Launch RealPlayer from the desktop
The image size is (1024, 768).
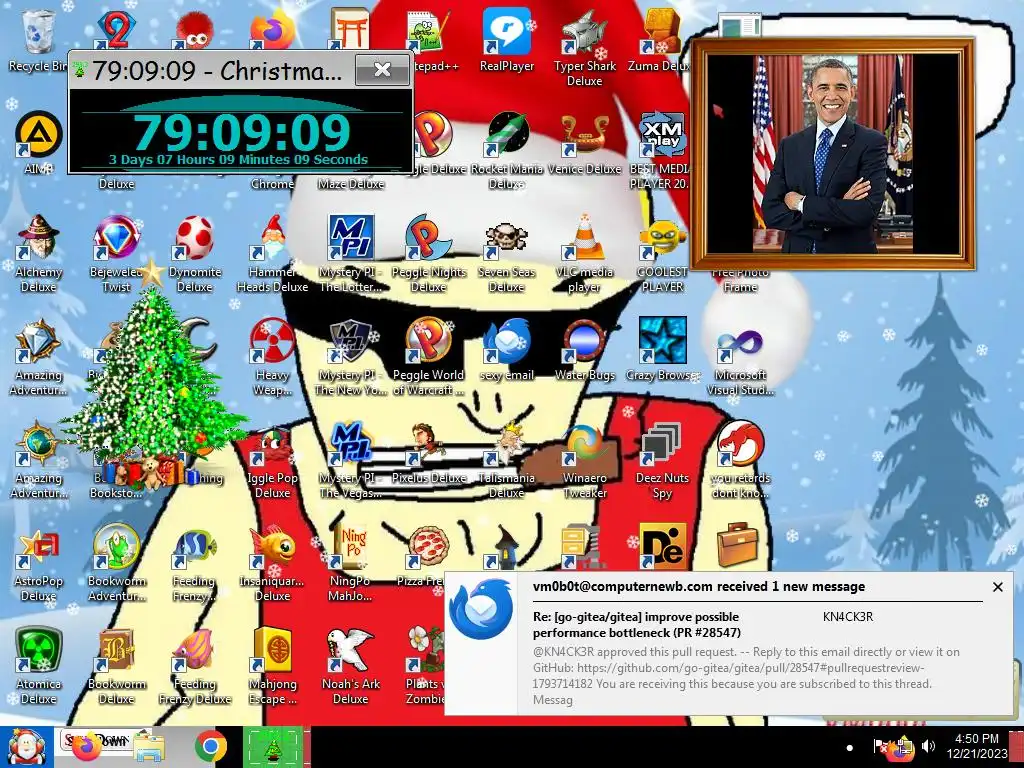tap(507, 40)
